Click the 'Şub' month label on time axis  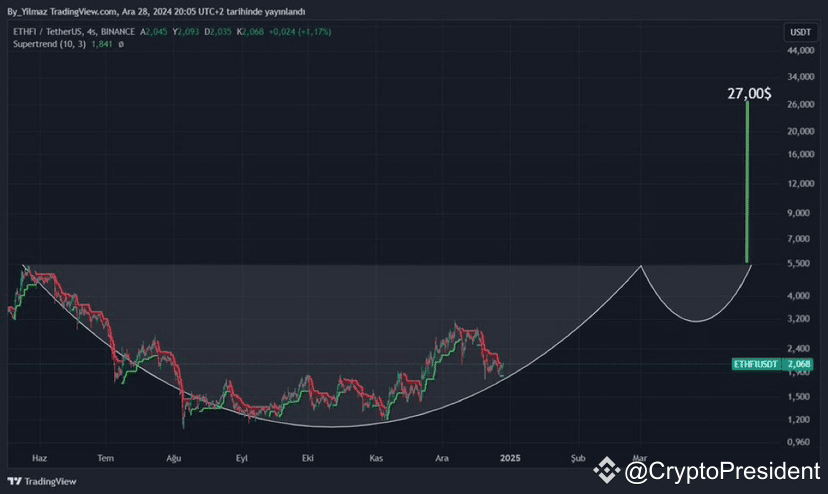(578, 458)
